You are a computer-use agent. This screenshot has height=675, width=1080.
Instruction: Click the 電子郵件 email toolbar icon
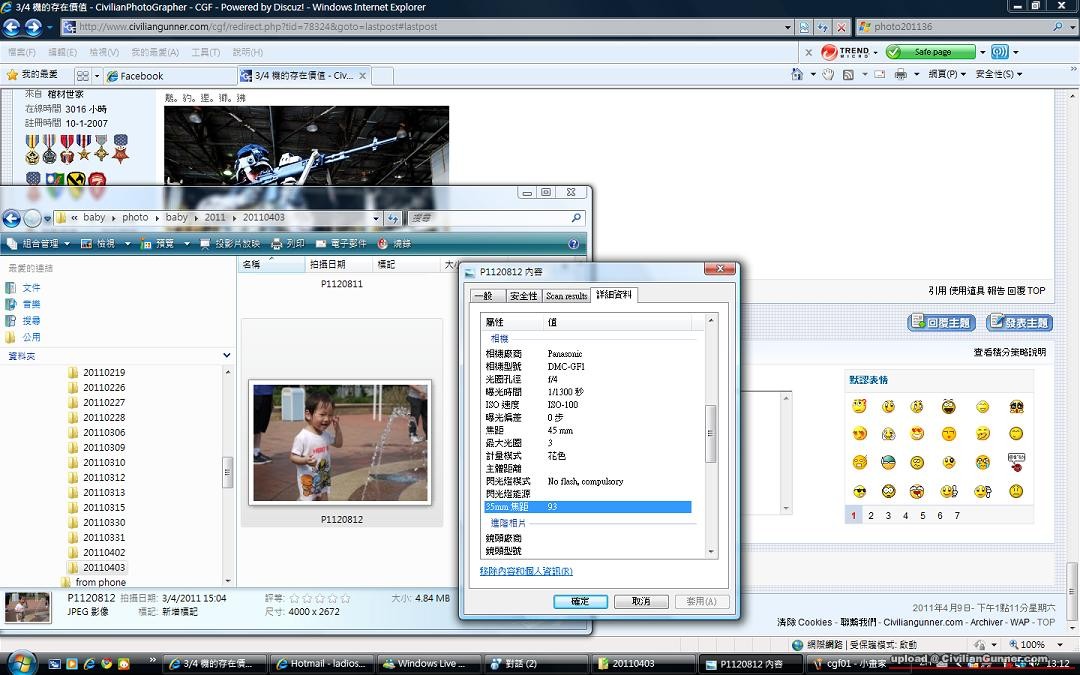[321, 243]
